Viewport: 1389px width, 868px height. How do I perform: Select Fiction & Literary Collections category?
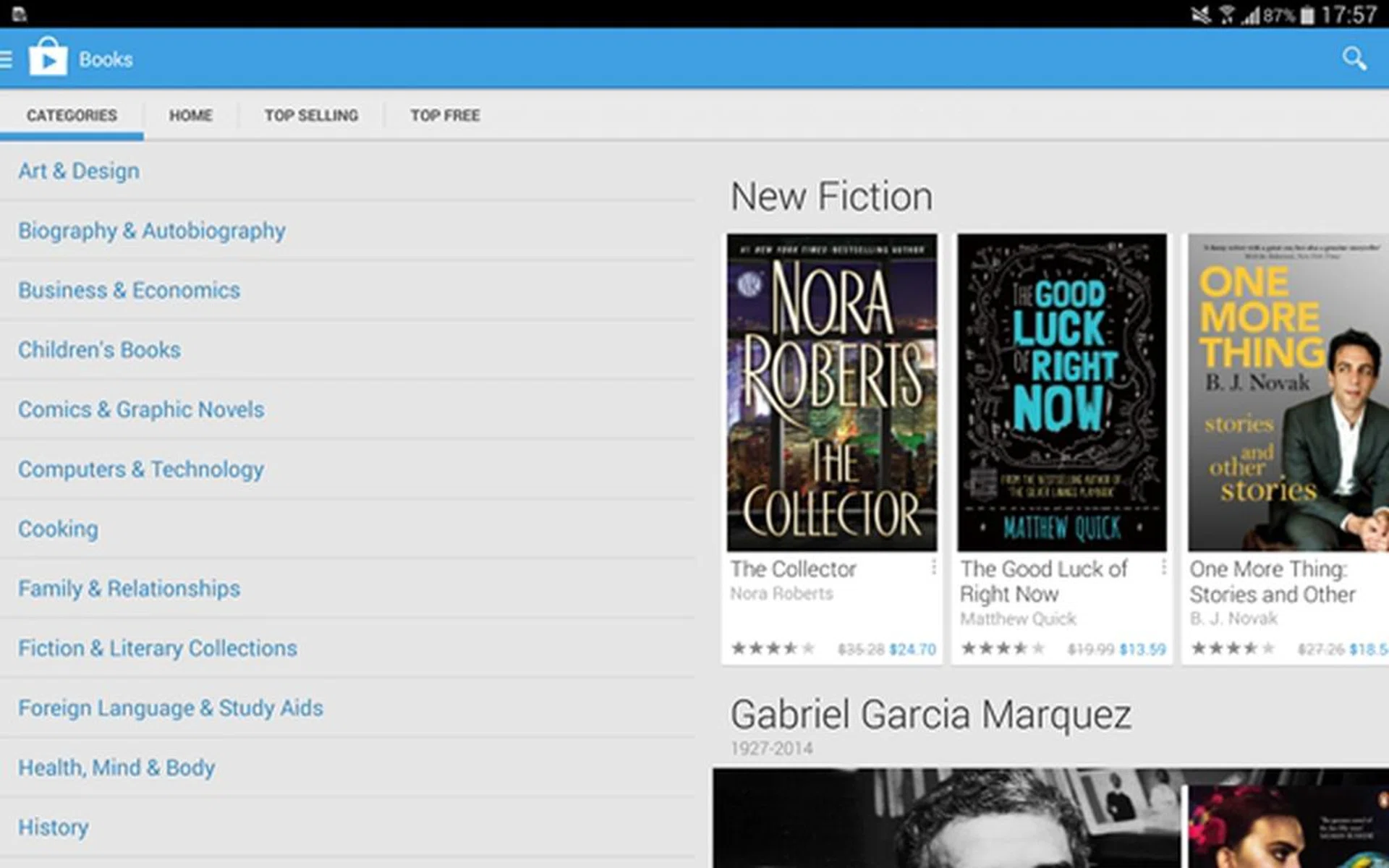(x=158, y=649)
